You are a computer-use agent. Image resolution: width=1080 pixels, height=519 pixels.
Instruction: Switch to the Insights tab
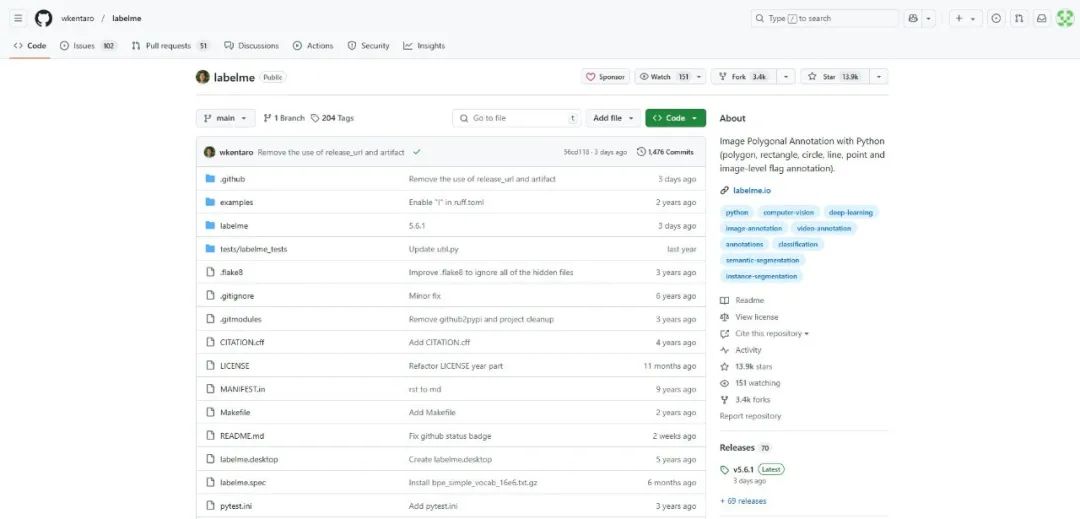click(424, 46)
